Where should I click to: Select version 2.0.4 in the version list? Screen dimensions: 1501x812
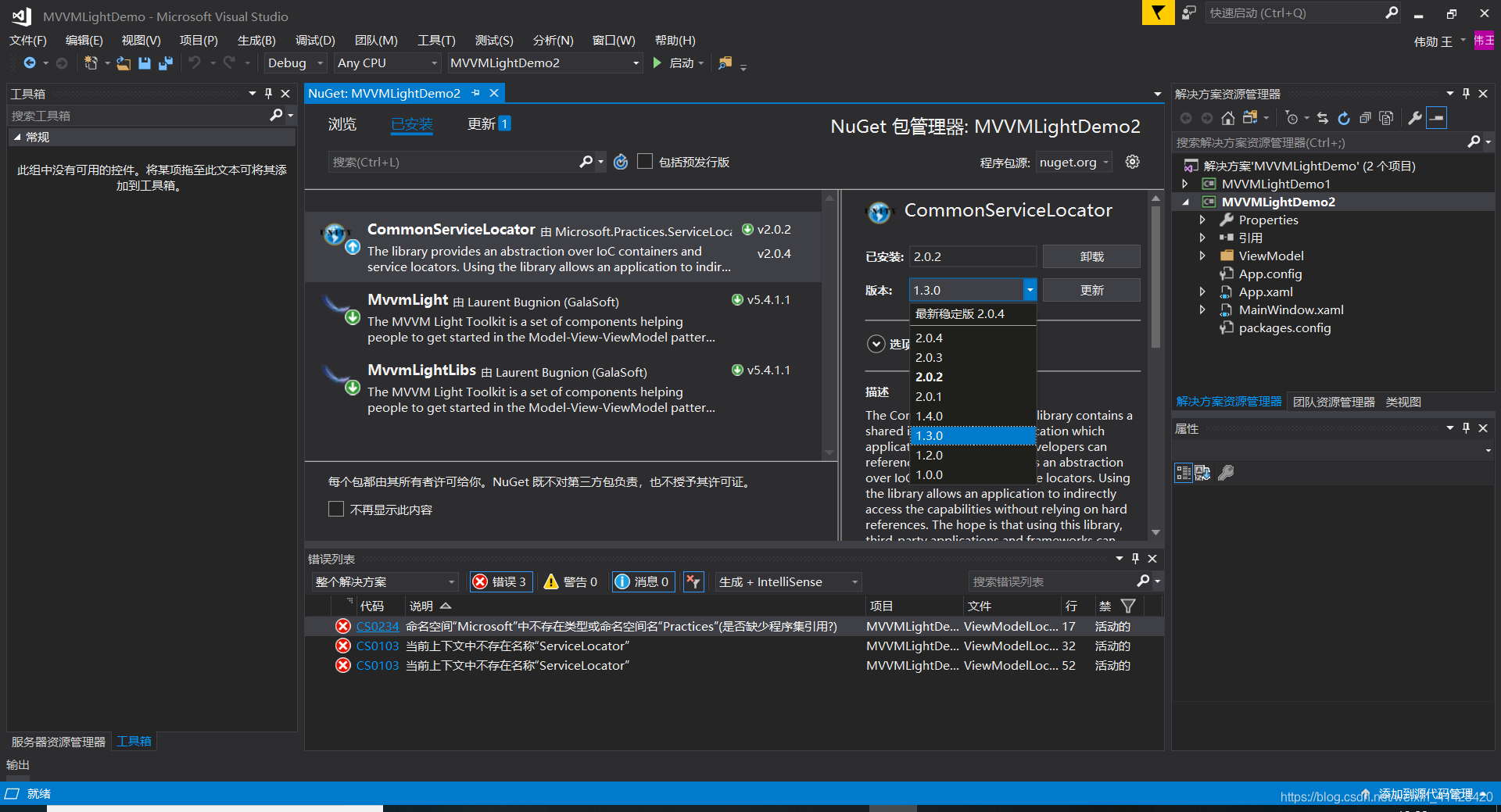click(x=973, y=338)
